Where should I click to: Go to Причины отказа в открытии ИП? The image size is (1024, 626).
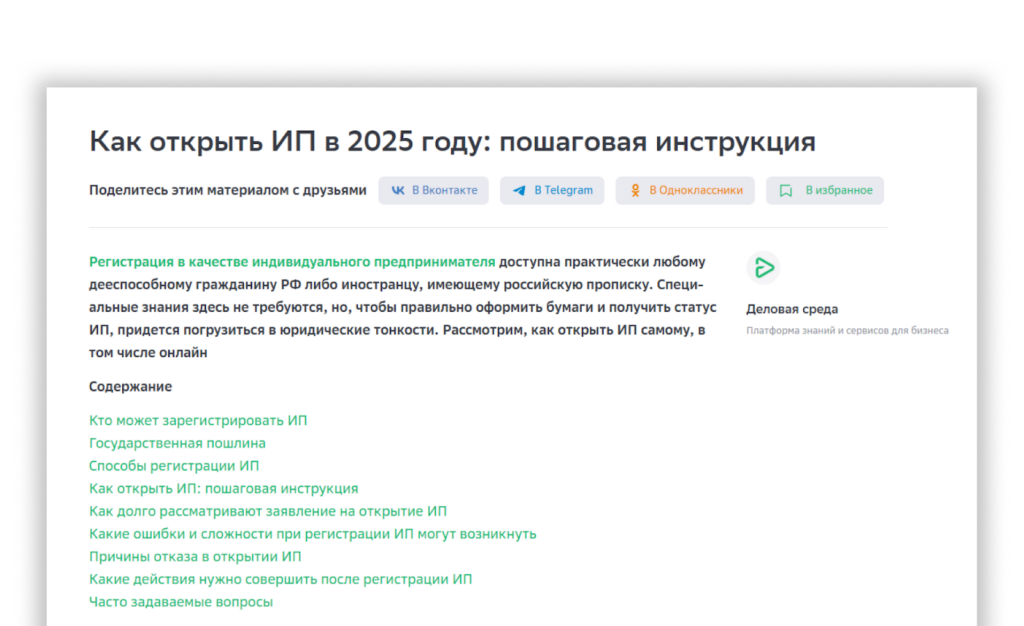[195, 556]
